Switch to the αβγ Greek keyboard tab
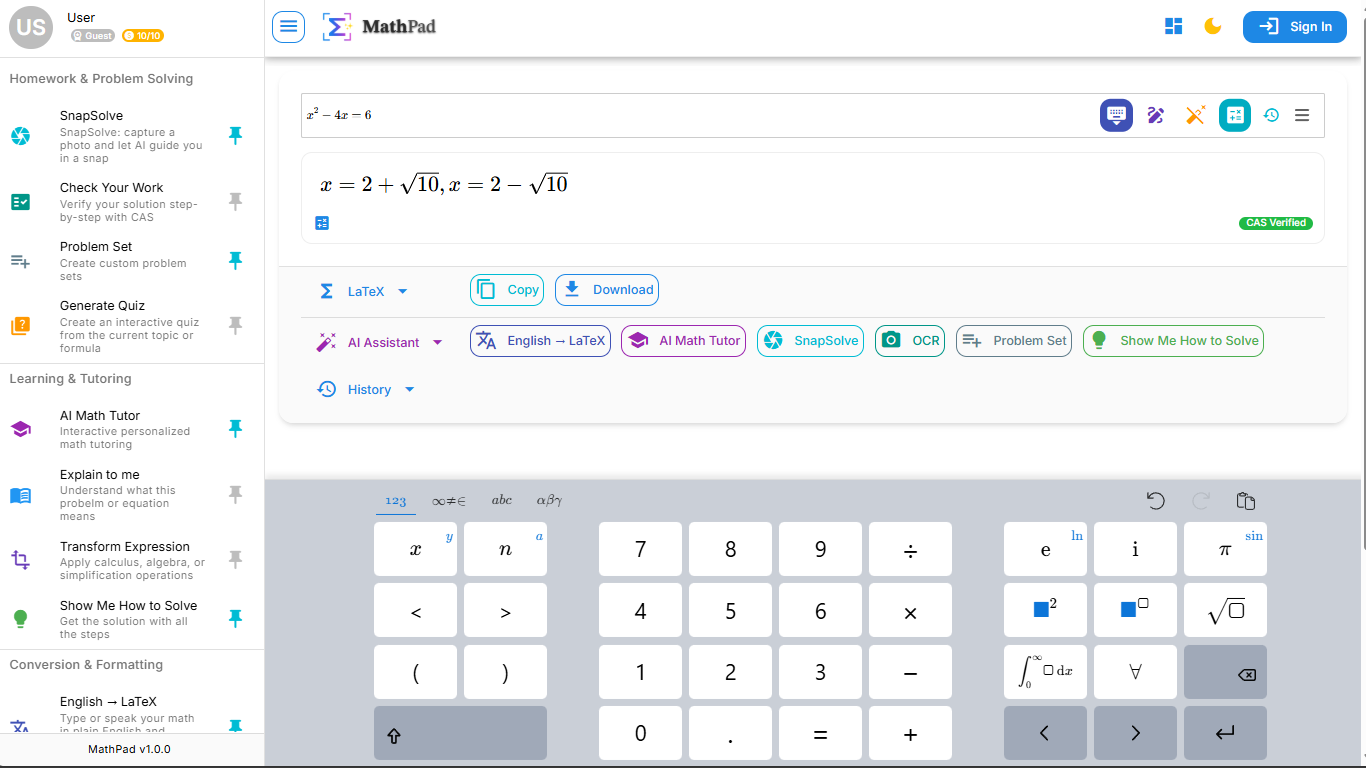The height and width of the screenshot is (768, 1366). click(x=549, y=501)
